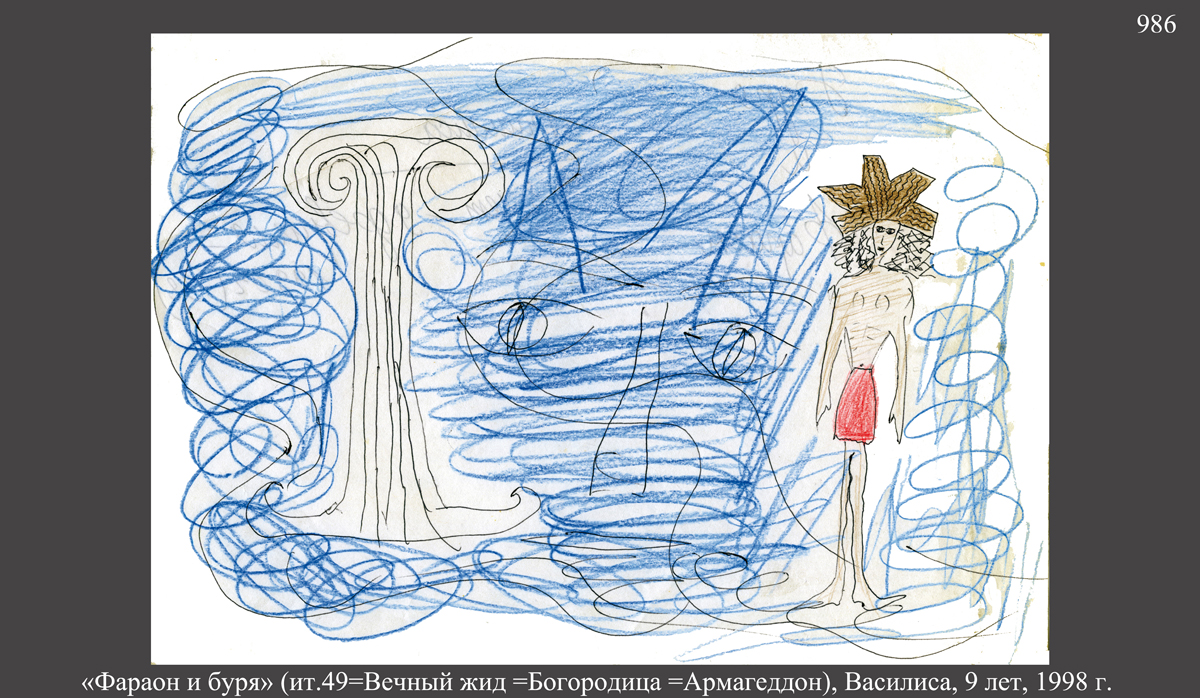Viewport: 1200px width, 698px height.
Task: Click the slide number 986
Action: pyautogui.click(x=1156, y=26)
